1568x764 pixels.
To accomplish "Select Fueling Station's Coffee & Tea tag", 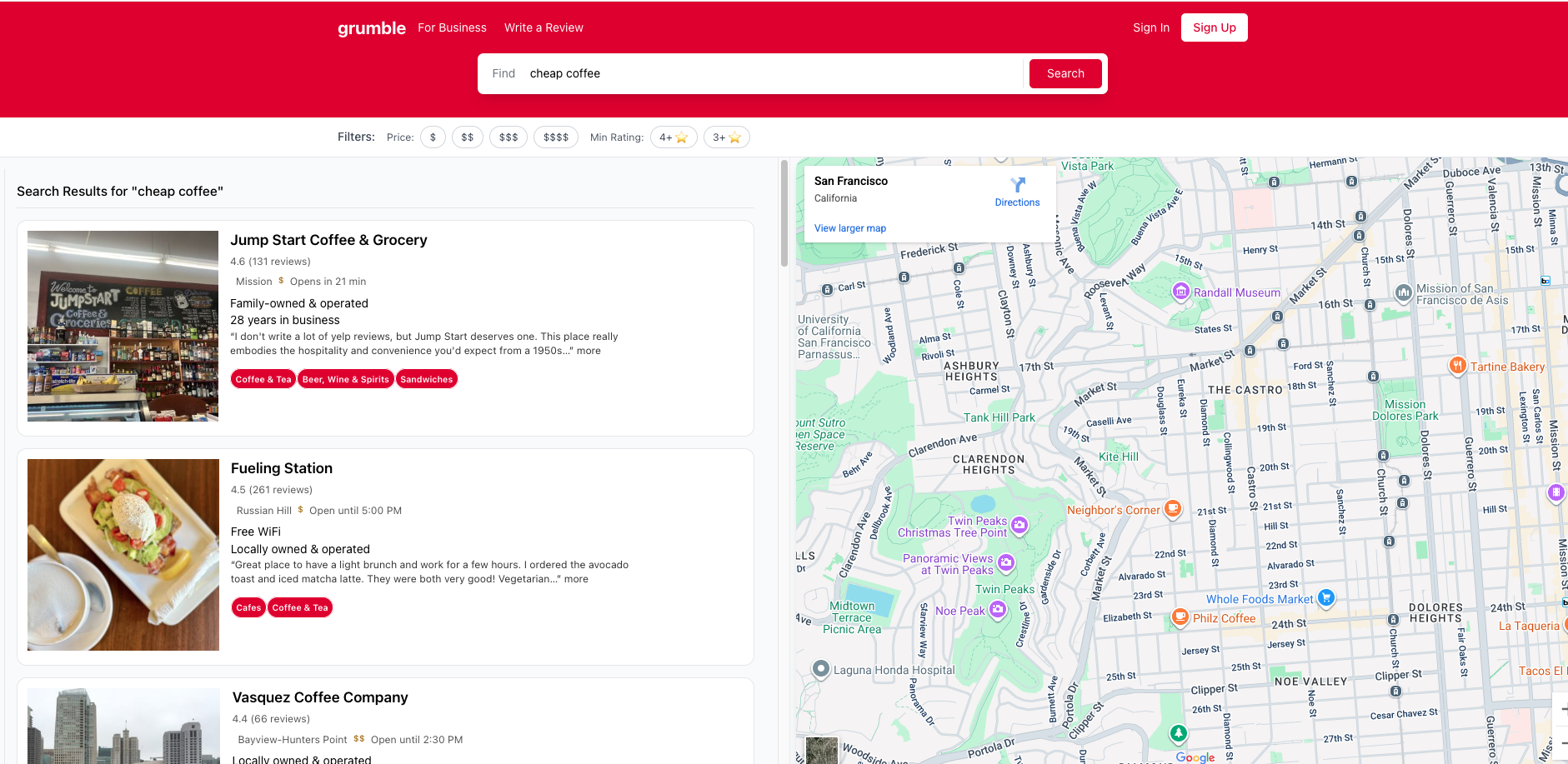I will point(300,607).
